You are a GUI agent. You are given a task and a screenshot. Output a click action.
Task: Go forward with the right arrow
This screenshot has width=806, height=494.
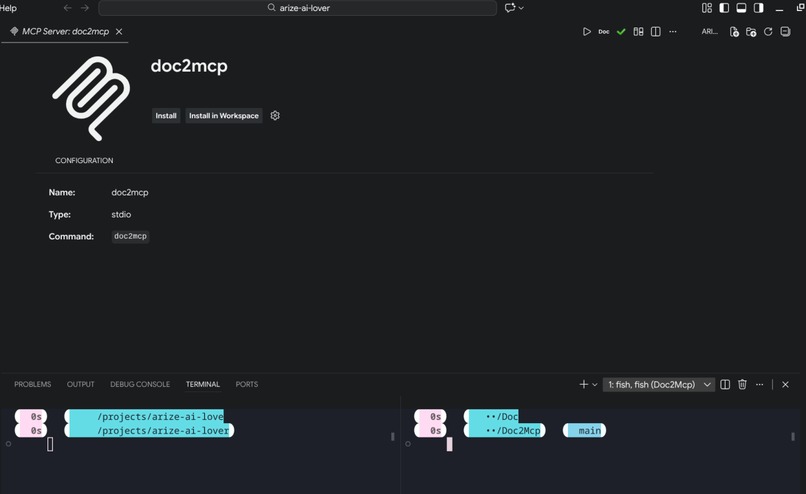(x=85, y=8)
